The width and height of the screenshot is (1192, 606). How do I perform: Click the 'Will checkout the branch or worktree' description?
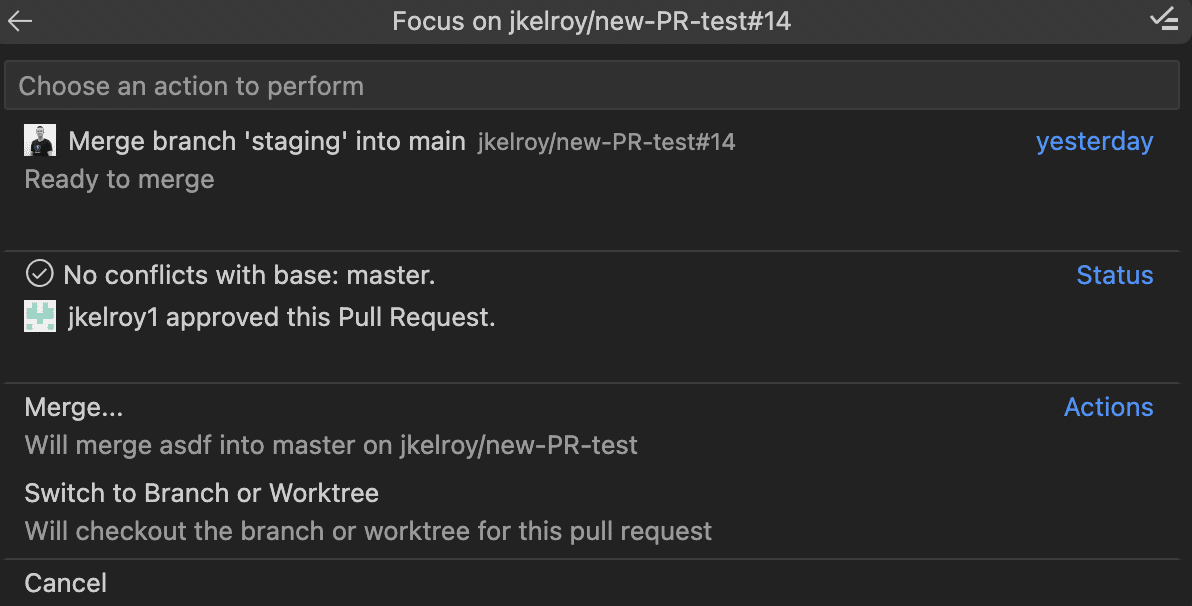click(368, 530)
